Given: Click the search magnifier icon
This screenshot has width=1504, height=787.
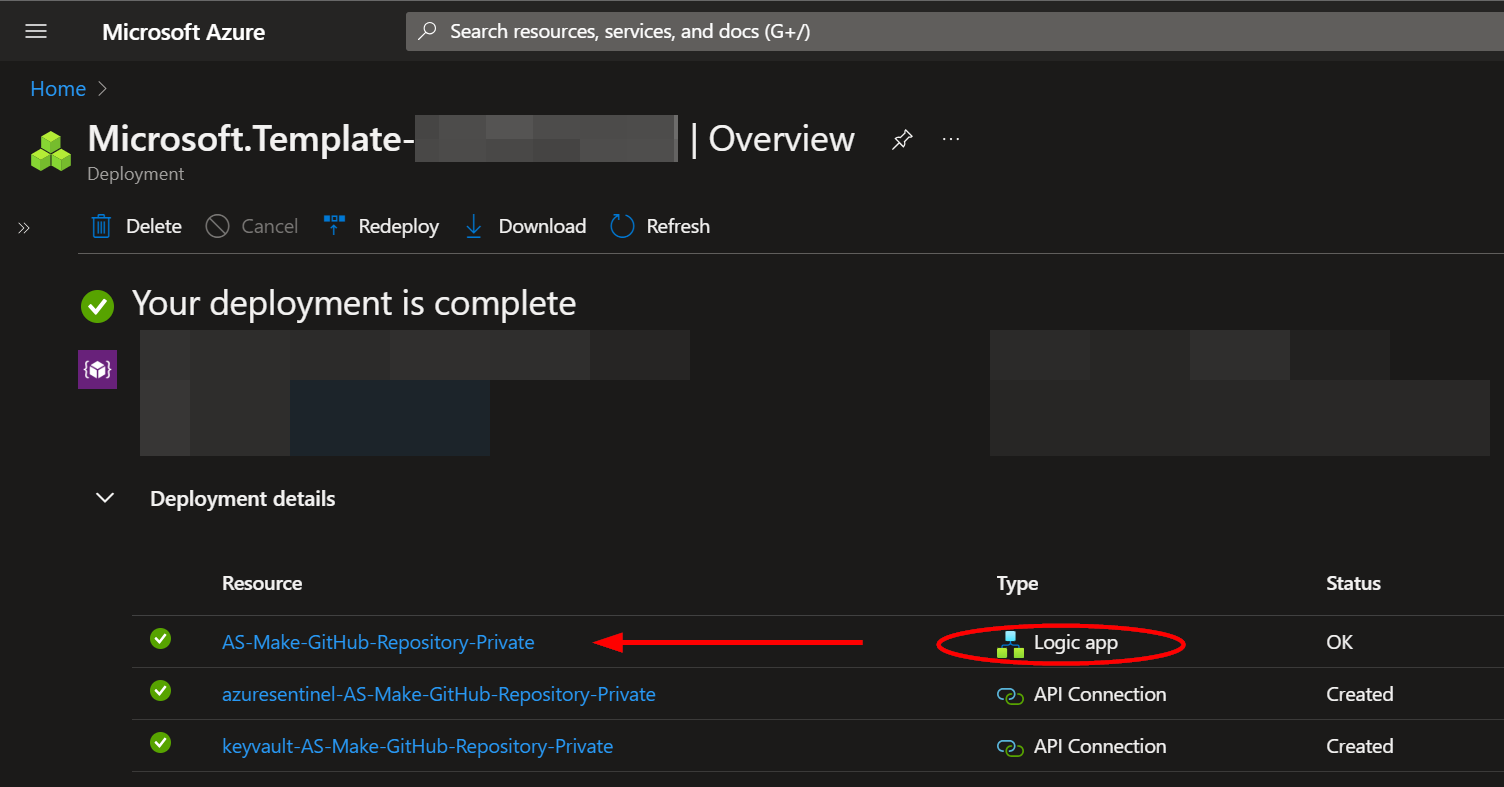Looking at the screenshot, I should point(427,31).
